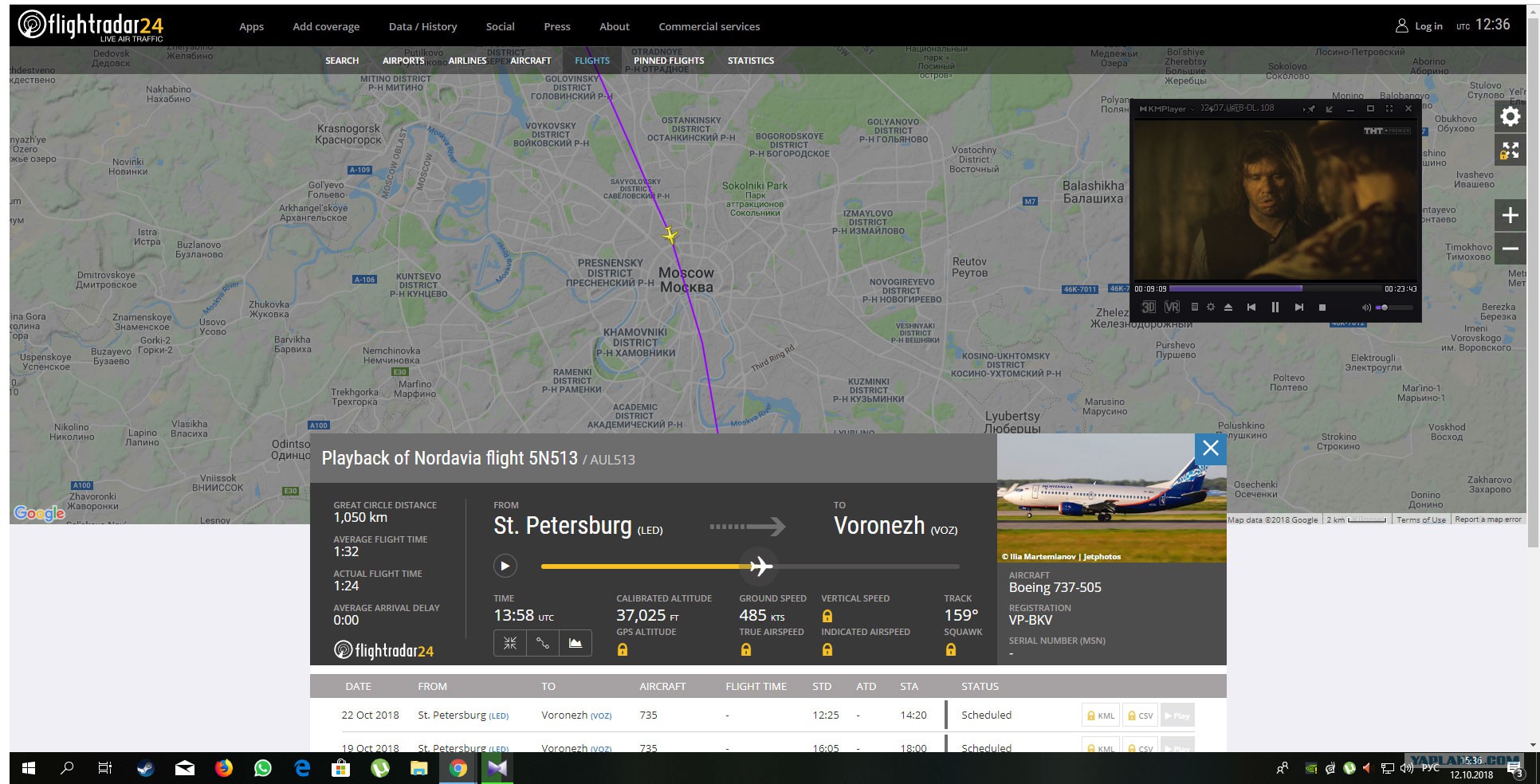Switch to Google Chrome in the taskbar
Screen dimensions: 1540x784
458,768
